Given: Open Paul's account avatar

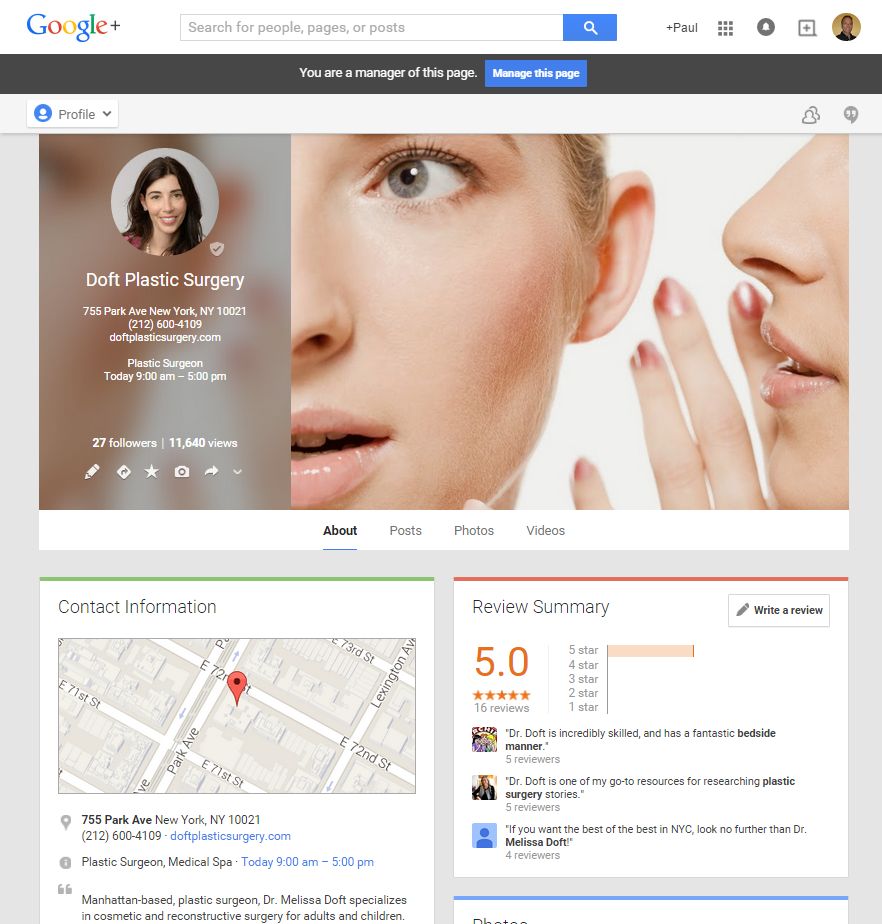Looking at the screenshot, I should click(846, 27).
